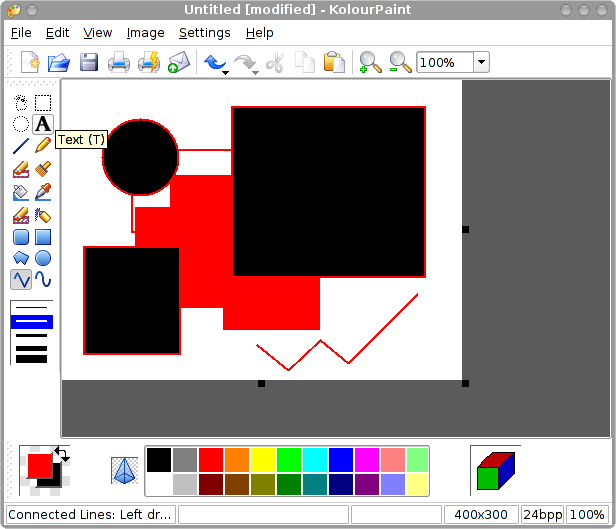Viewport: 616px width, 529px height.
Task: Swap foreground and background colors
Action: point(60,454)
